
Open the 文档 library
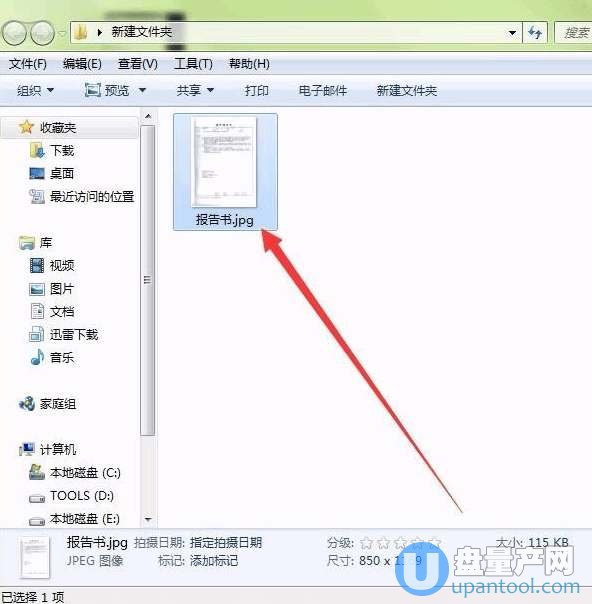point(62,312)
